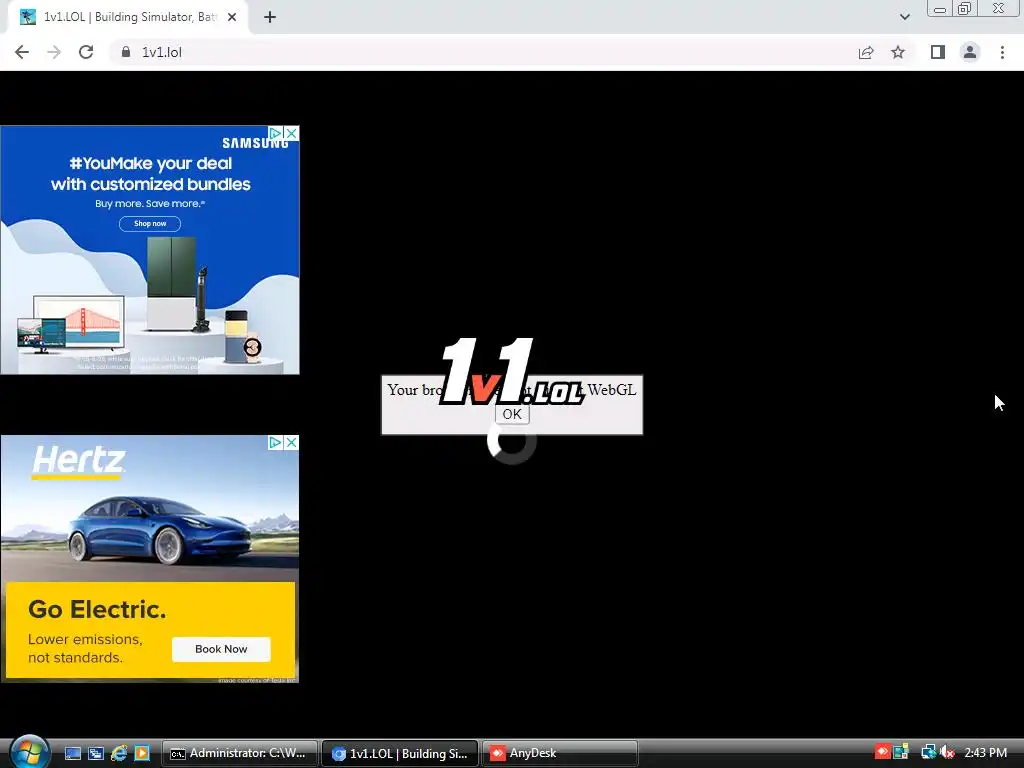Bookmark this page with the star
The height and width of the screenshot is (768, 1024).
898,52
